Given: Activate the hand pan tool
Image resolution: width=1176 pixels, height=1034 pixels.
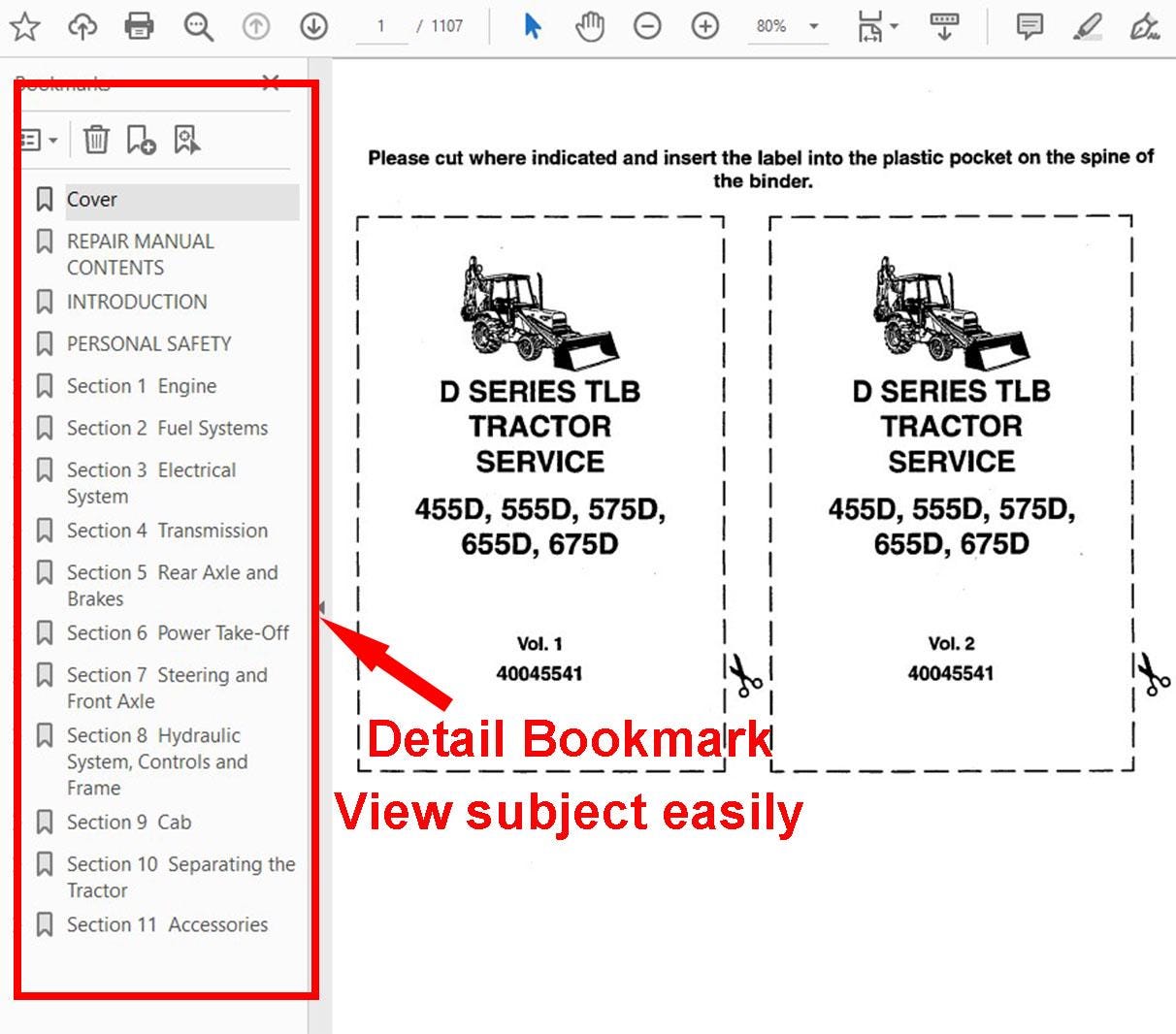Looking at the screenshot, I should point(589,26).
